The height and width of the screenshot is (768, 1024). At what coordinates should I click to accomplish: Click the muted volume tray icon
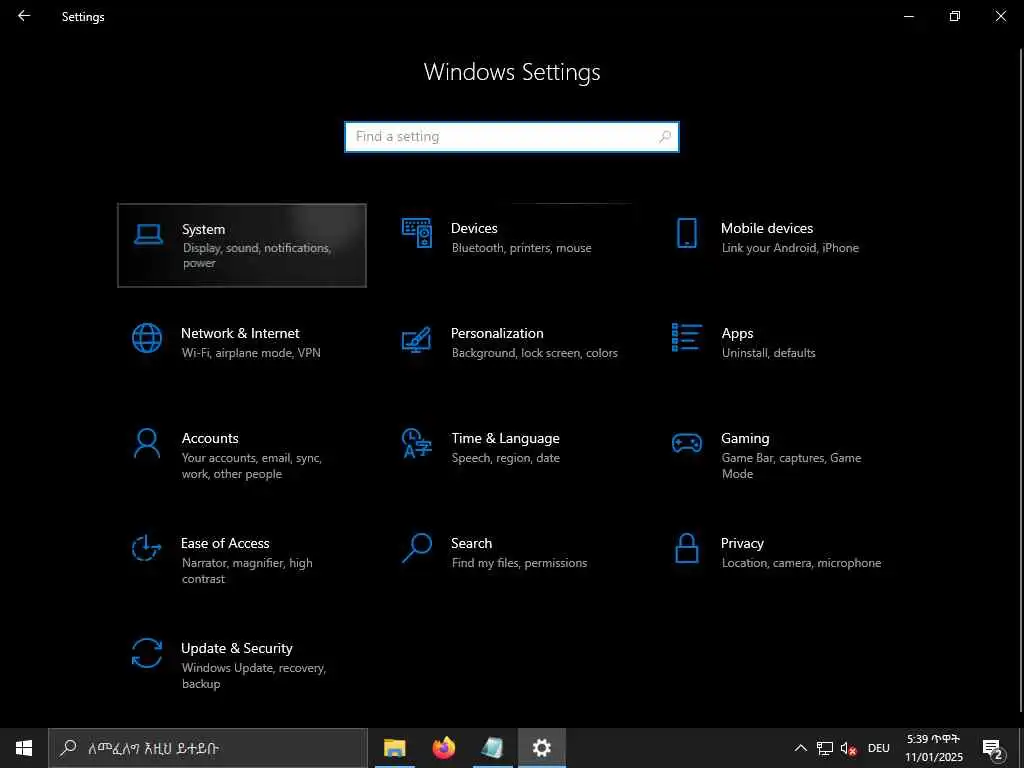click(848, 748)
